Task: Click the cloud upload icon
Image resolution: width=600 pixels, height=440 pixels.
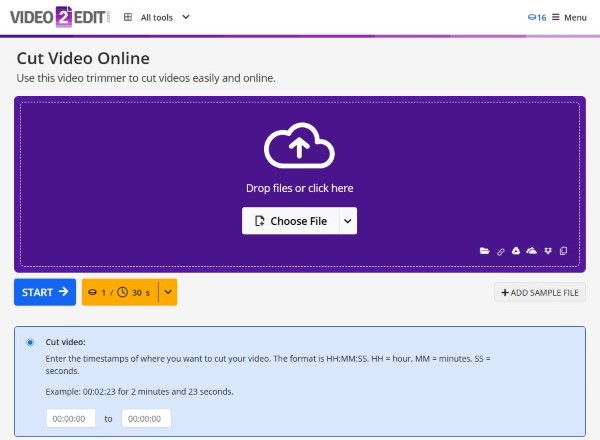Action: click(x=299, y=145)
